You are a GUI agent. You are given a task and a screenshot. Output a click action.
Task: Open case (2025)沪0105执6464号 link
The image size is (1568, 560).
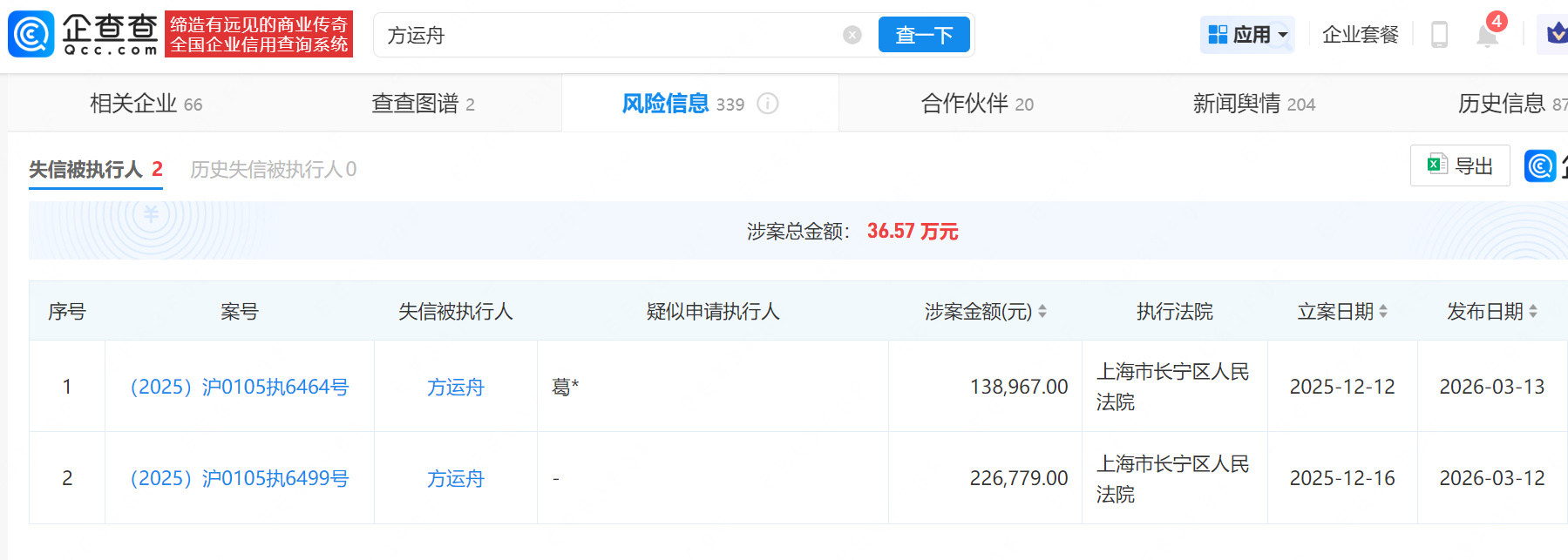[239, 387]
